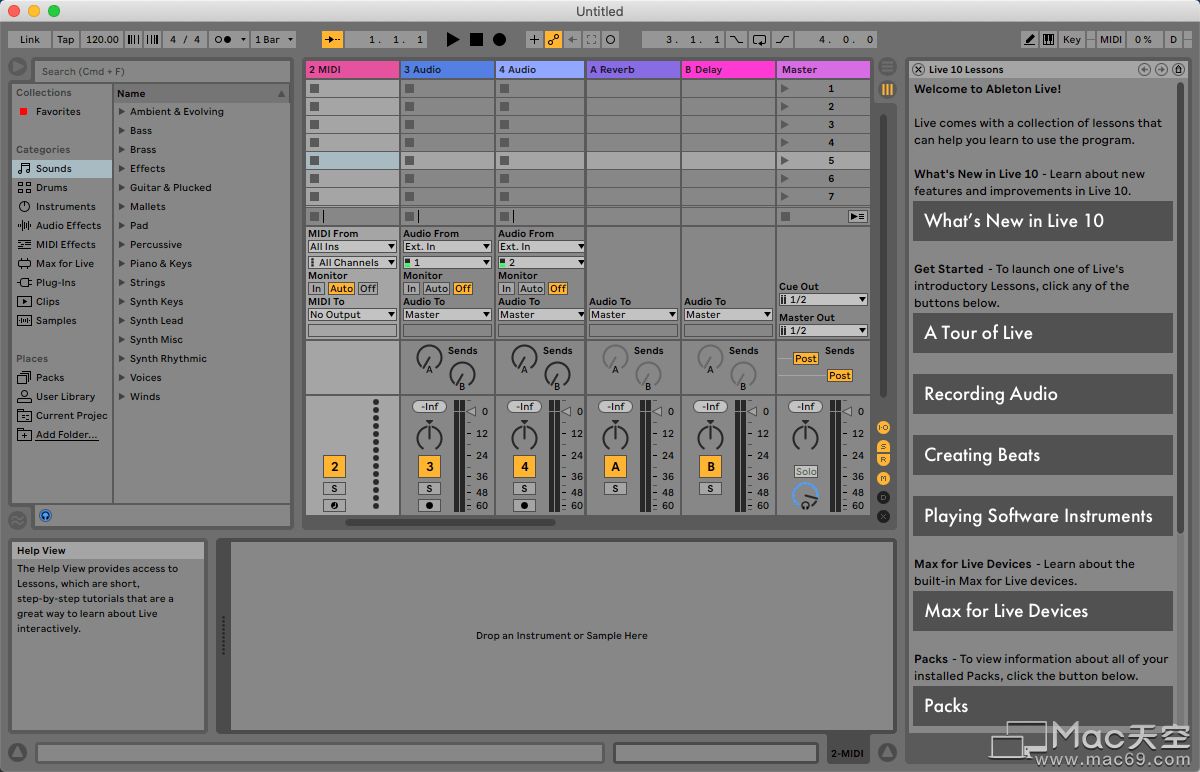Toggle upper Post button in Master sends

coord(805,358)
